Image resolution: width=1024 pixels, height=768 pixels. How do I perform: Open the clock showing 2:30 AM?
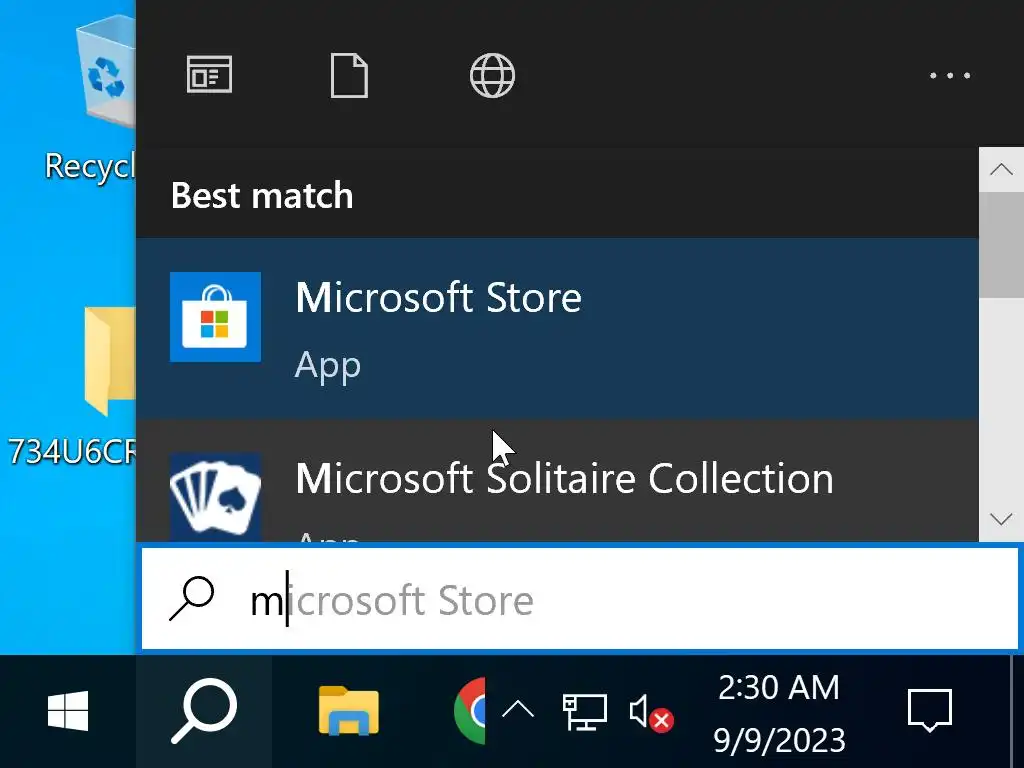(779, 713)
